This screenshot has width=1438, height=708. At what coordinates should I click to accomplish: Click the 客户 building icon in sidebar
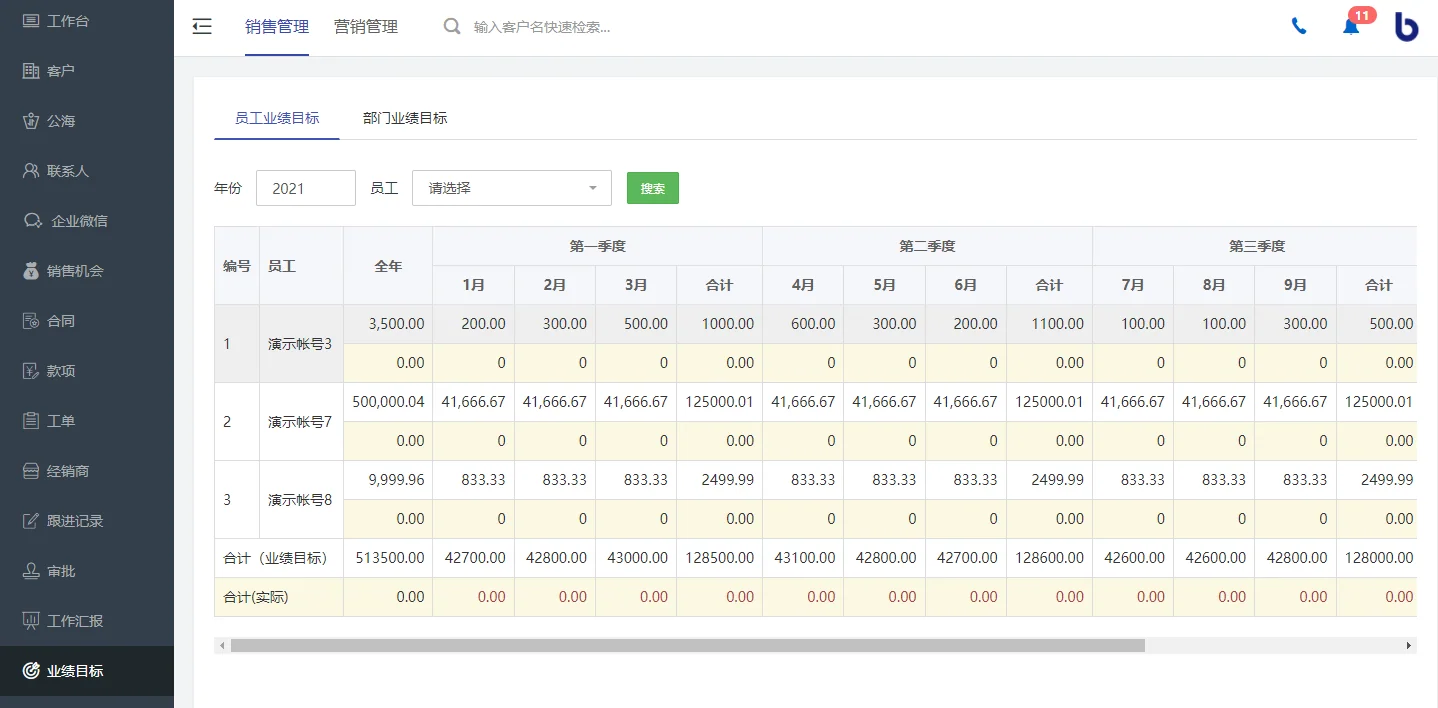click(31, 70)
